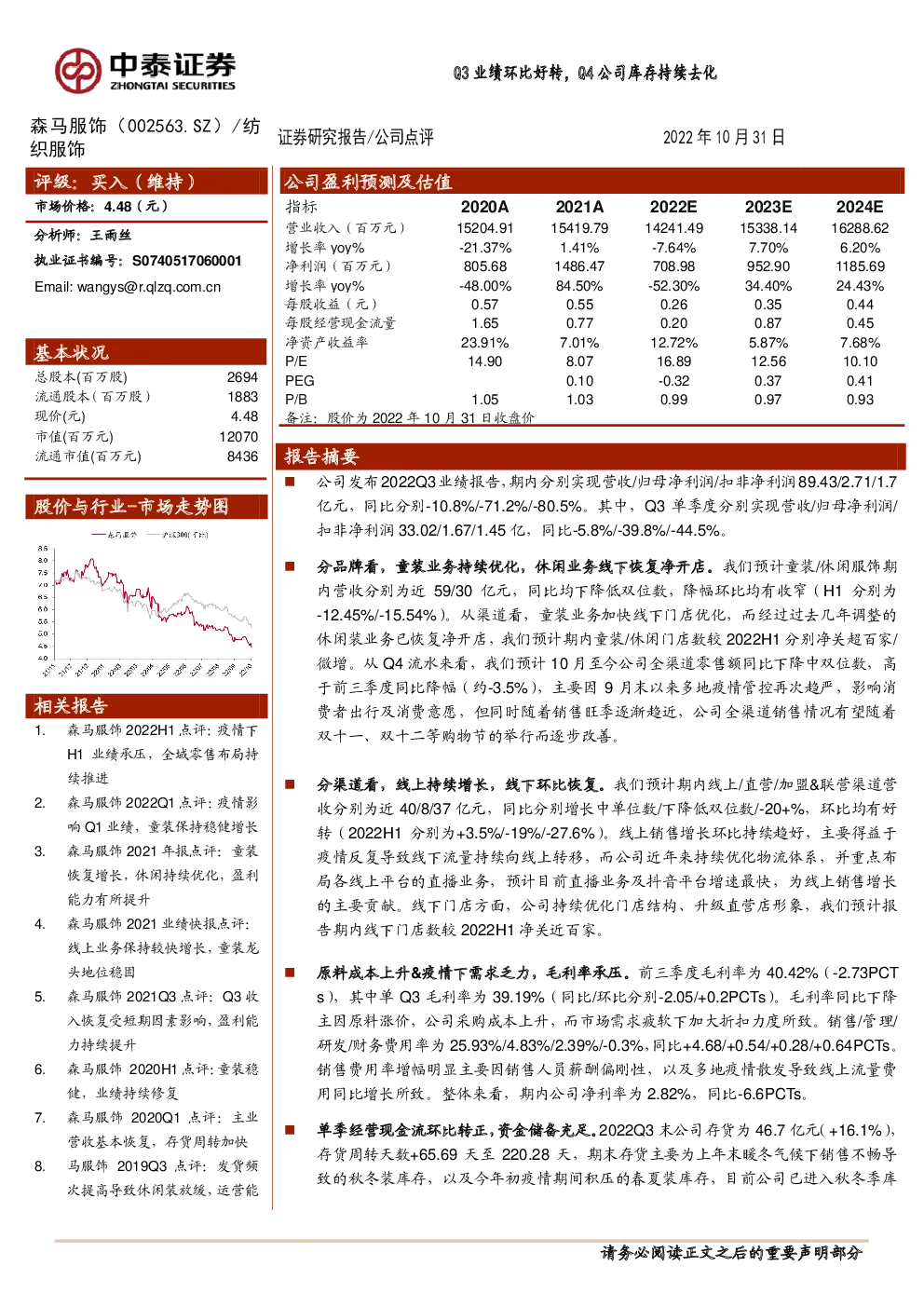Select 2021A revenue cell 15419.79

point(579,228)
